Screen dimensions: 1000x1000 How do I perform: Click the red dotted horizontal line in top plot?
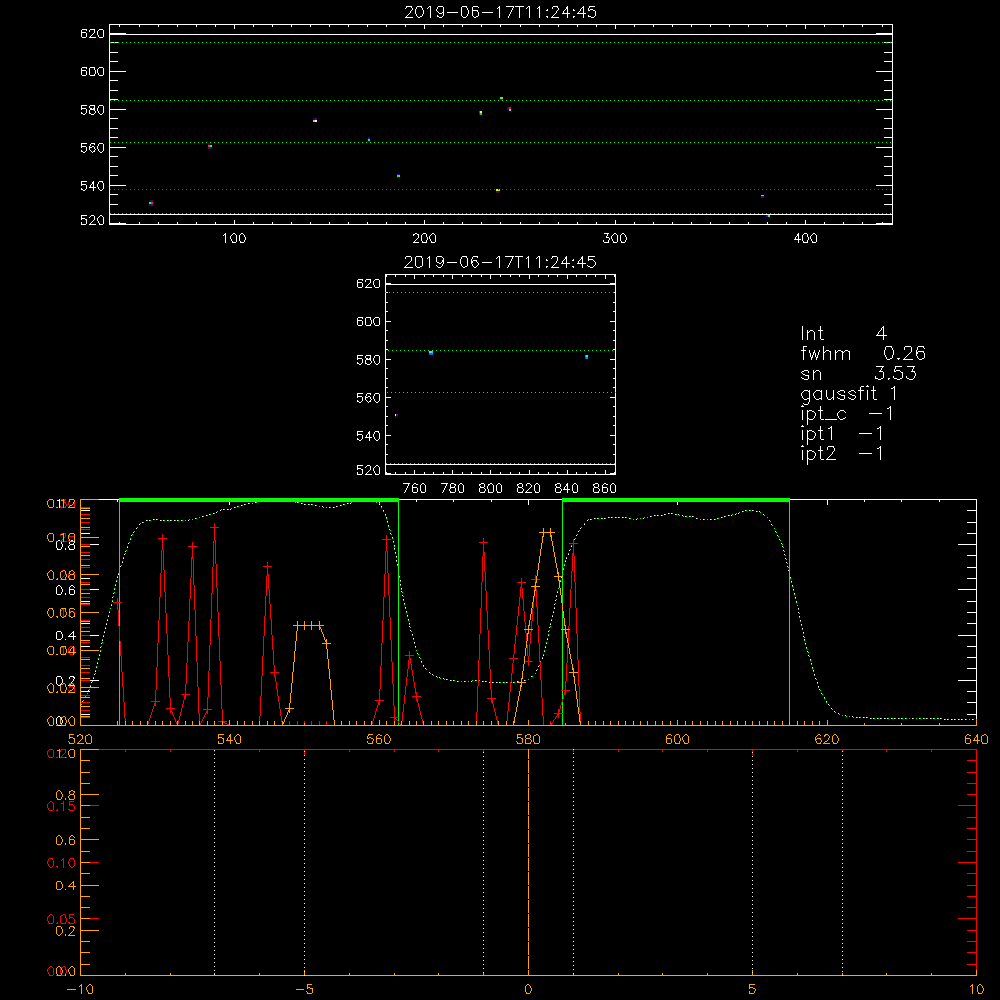click(501, 189)
